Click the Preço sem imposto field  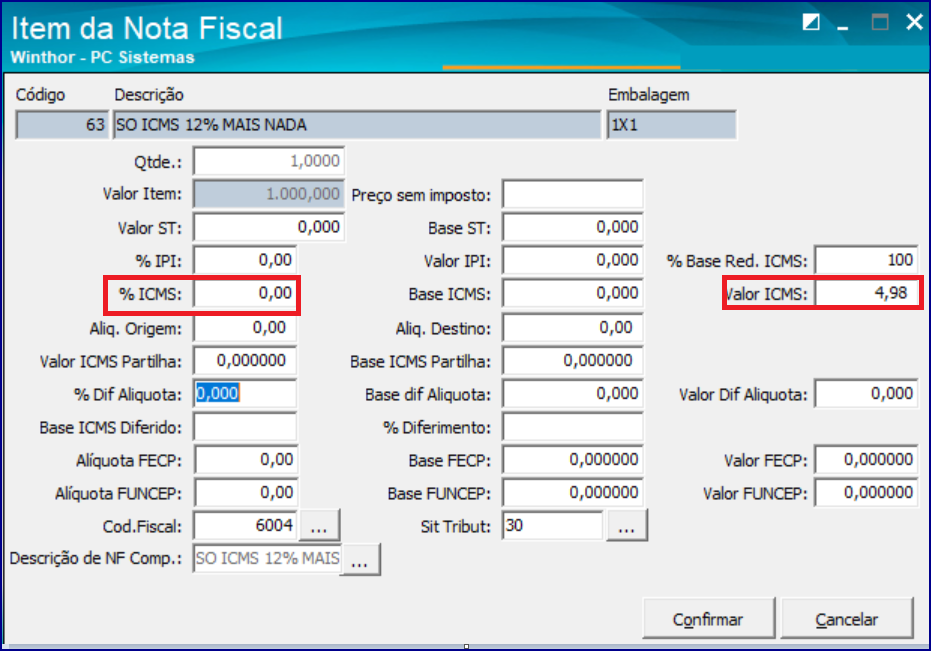[572, 193]
